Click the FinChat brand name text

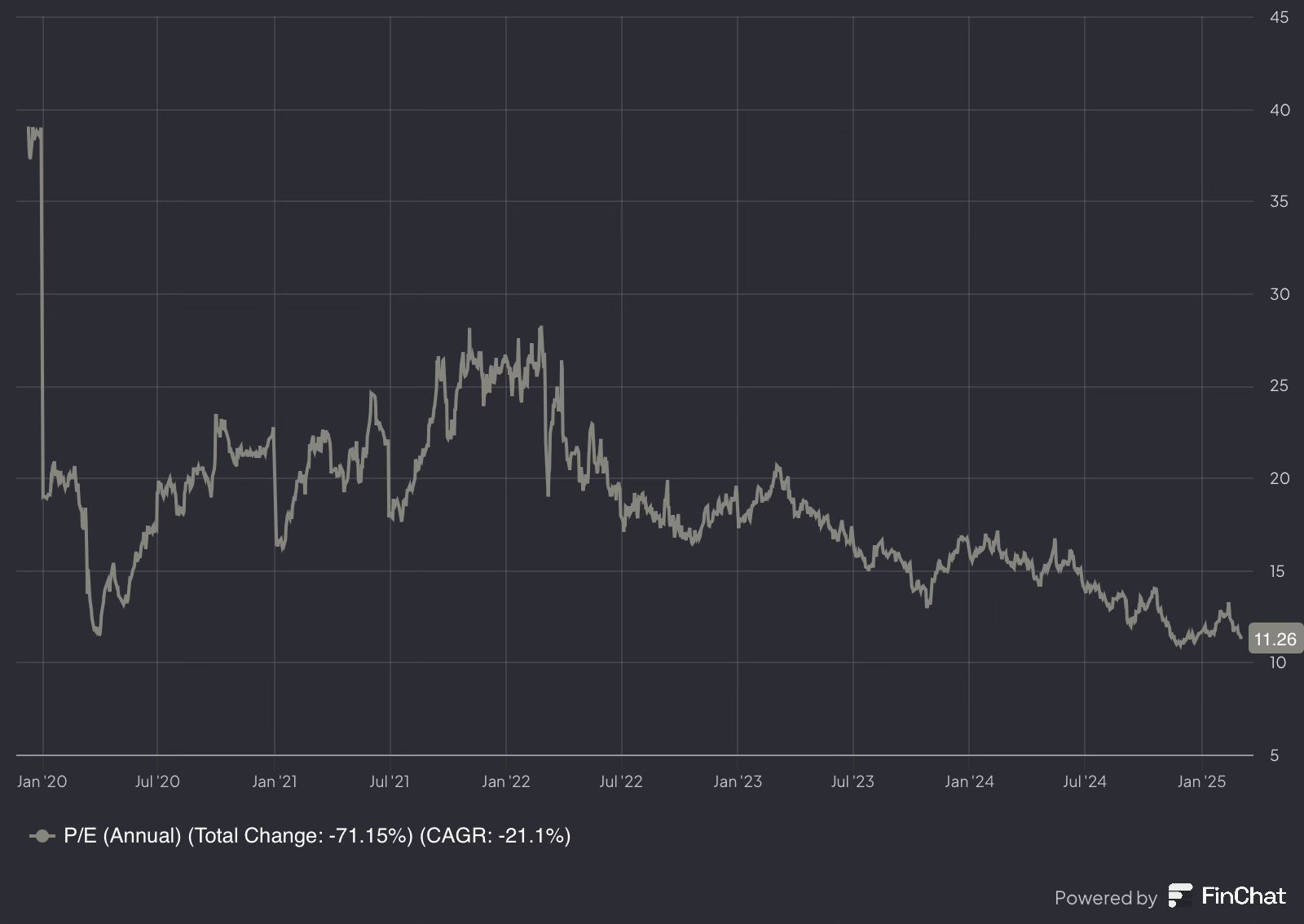(x=1244, y=896)
